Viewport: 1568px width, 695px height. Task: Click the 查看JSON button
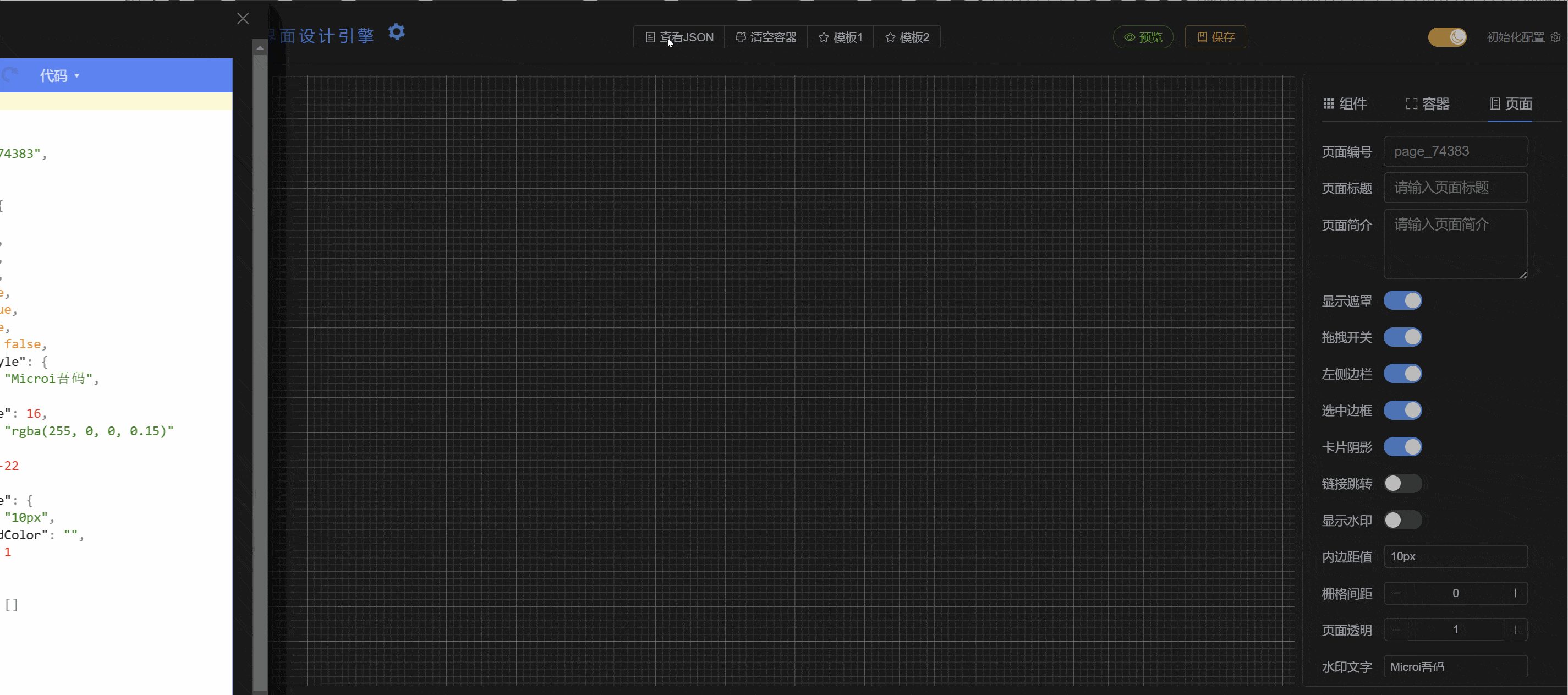tap(679, 37)
